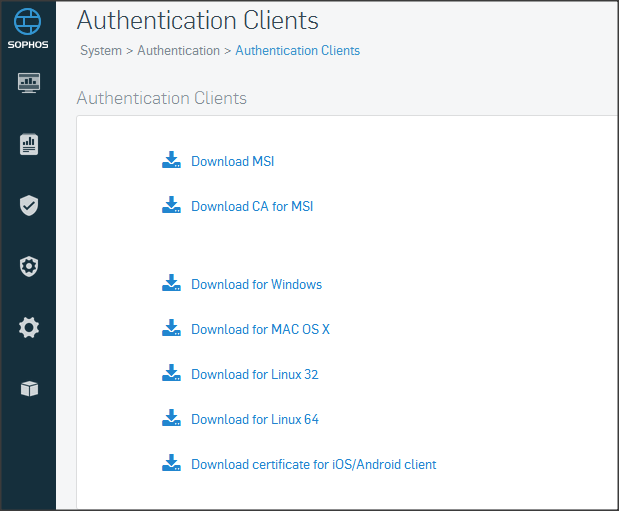Click the download icon next to Linux 64
The image size is (619, 511).
(x=171, y=419)
